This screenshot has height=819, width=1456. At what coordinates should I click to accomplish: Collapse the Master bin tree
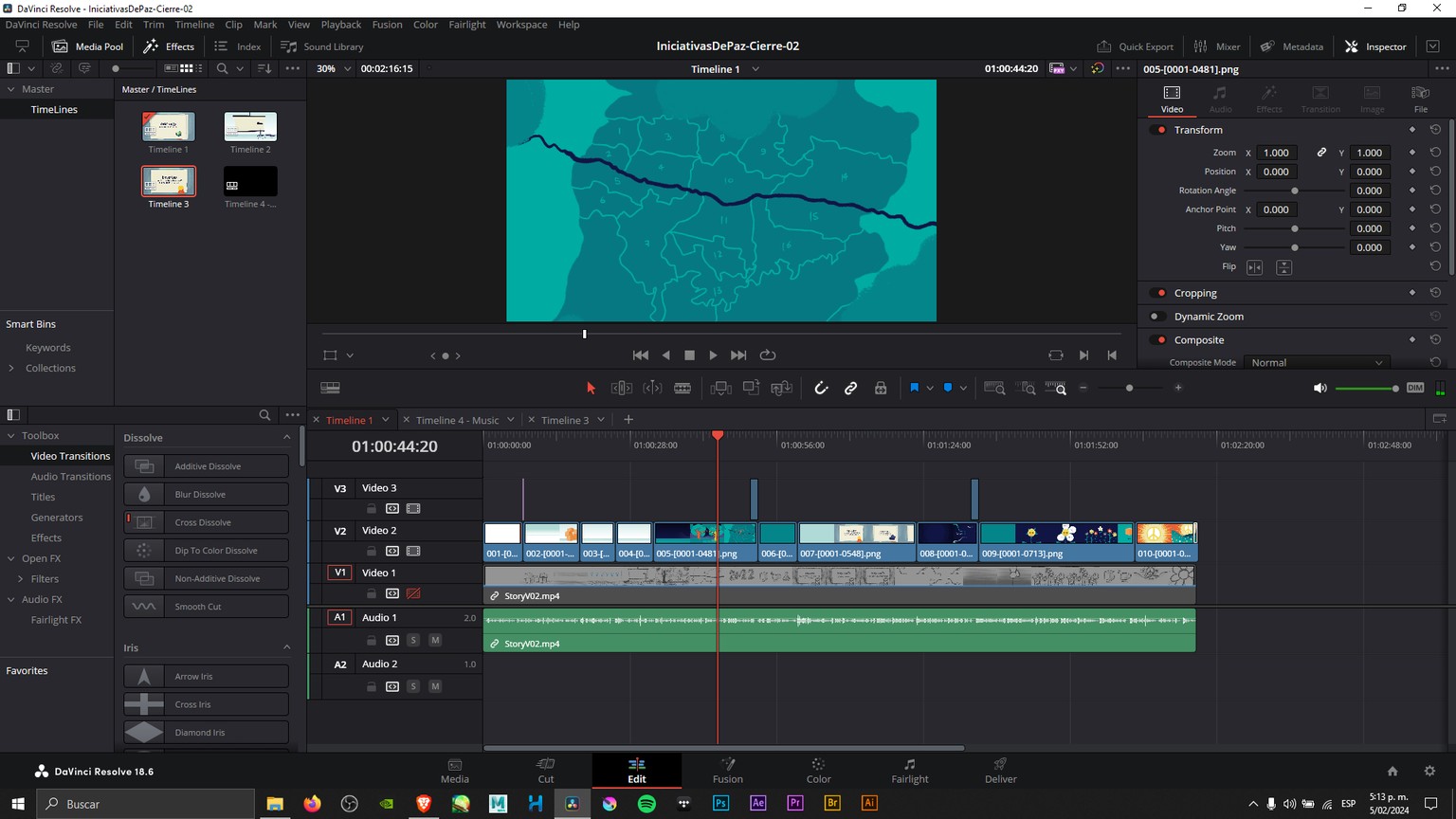(x=11, y=89)
